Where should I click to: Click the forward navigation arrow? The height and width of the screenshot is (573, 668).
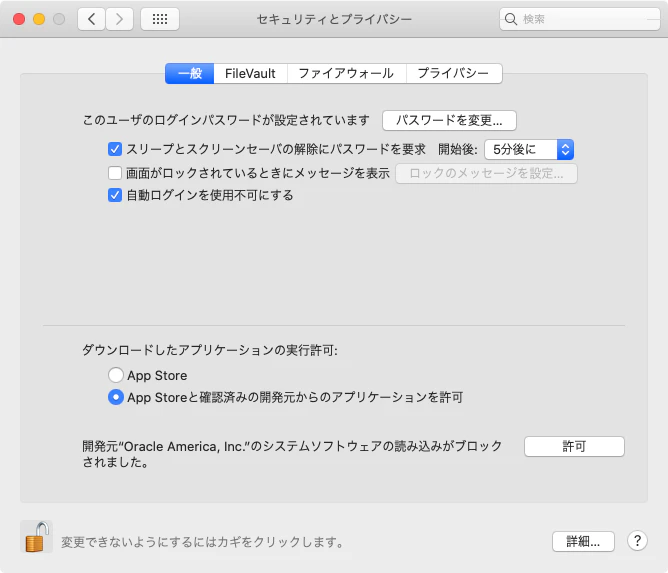coord(119,19)
